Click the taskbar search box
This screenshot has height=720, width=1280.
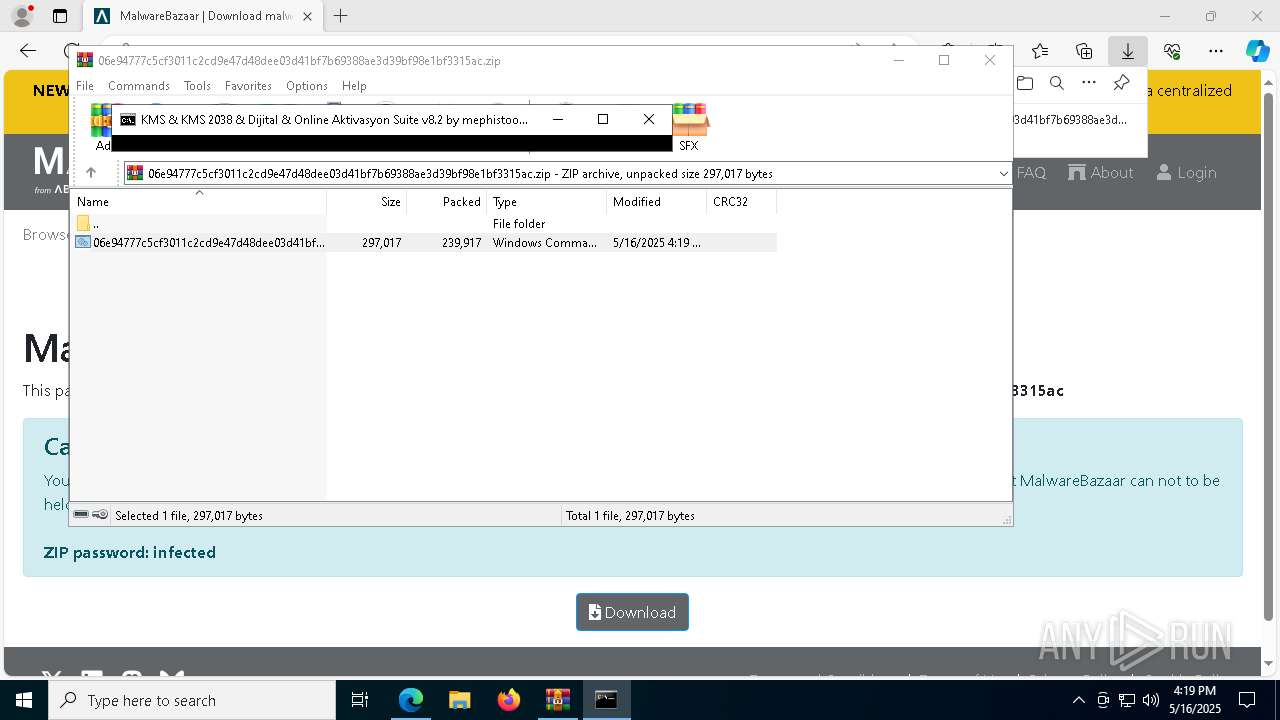(x=192, y=700)
